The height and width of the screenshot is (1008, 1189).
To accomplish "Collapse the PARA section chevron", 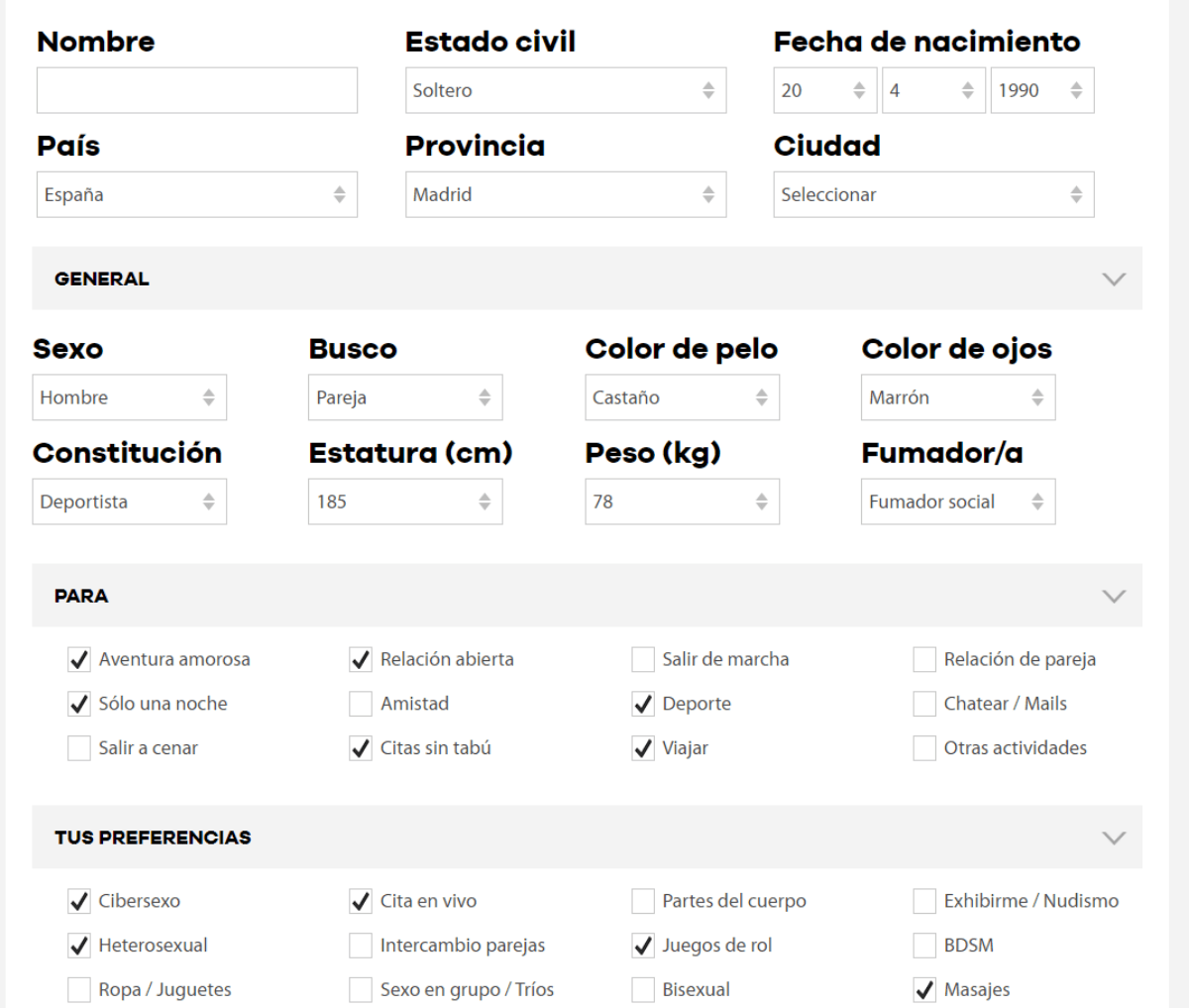I will tap(1114, 596).
